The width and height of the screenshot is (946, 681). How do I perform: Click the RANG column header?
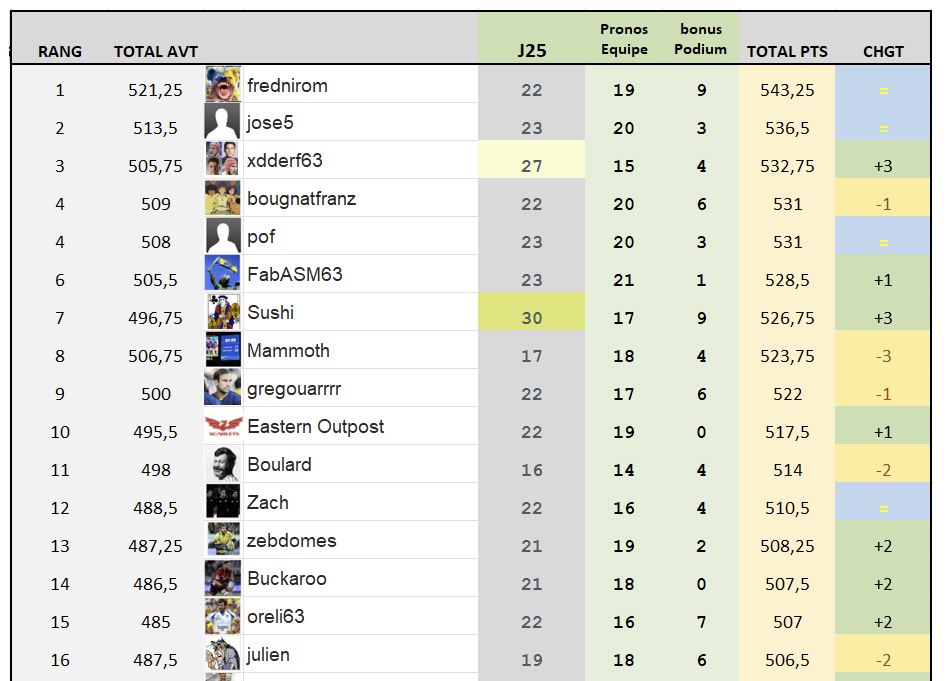(x=60, y=51)
